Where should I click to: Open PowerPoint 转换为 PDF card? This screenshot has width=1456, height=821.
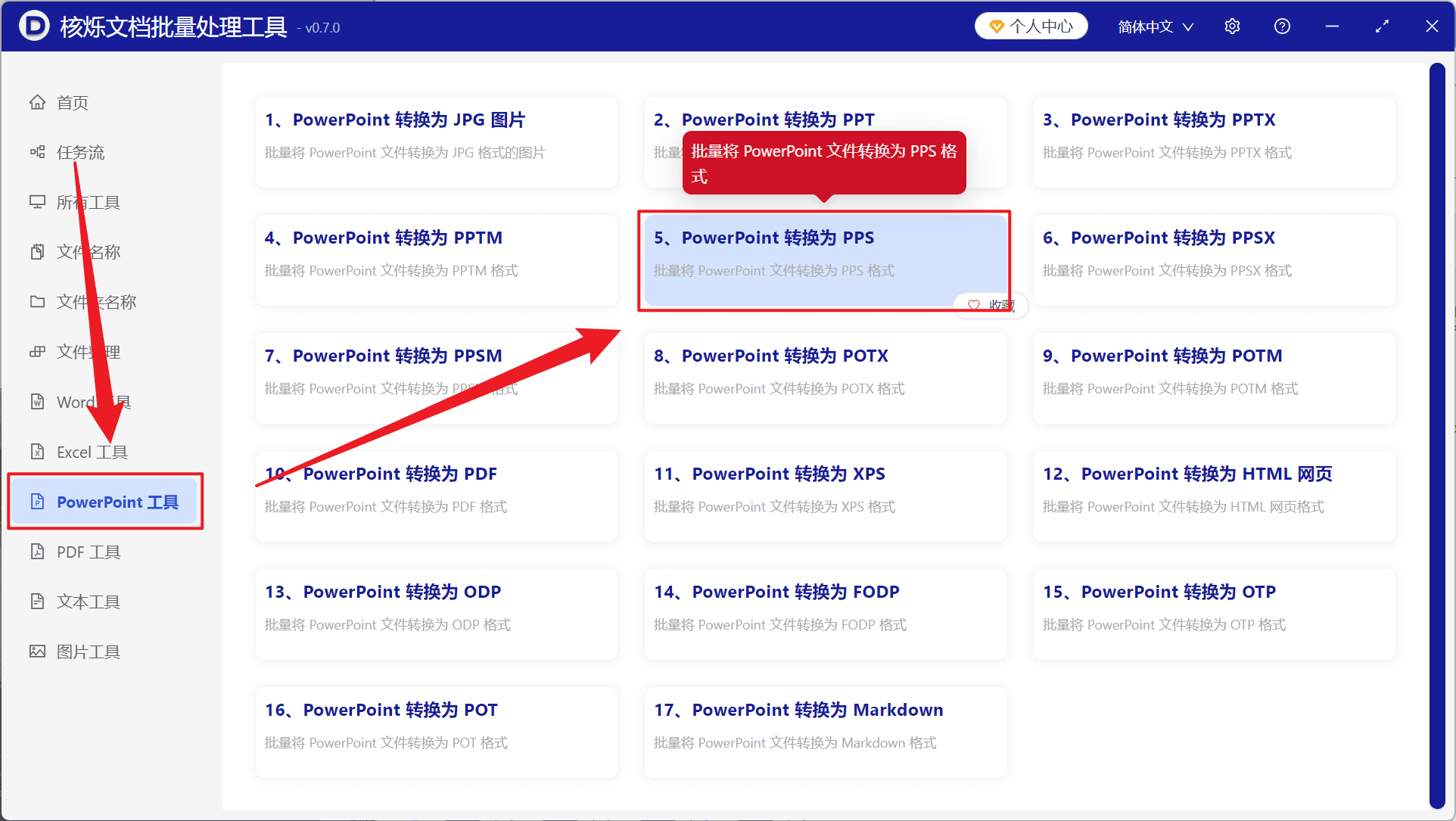click(x=436, y=496)
